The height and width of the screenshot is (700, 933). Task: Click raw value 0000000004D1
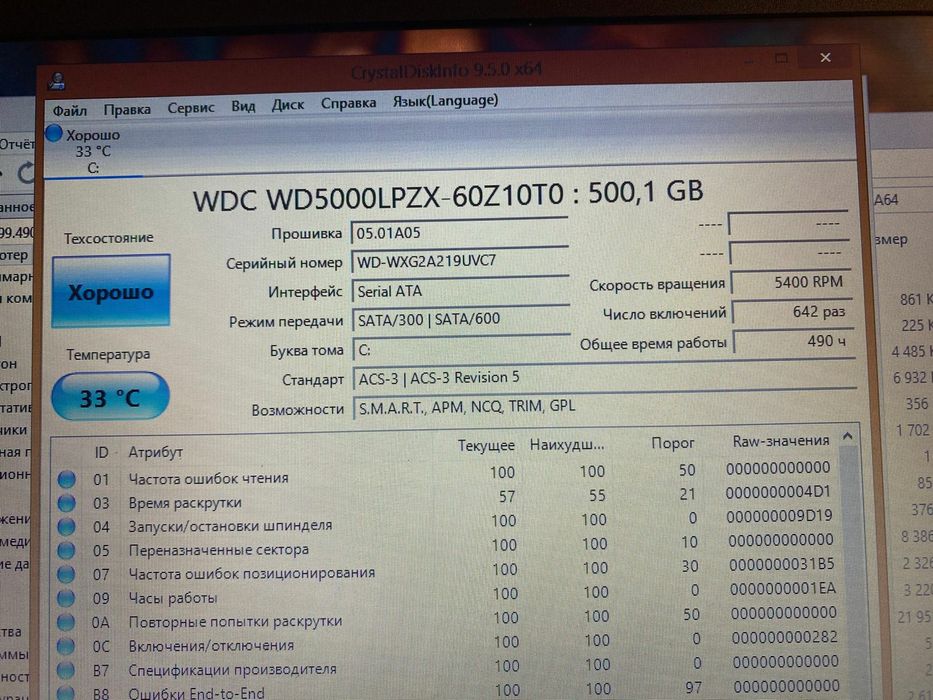click(x=779, y=492)
